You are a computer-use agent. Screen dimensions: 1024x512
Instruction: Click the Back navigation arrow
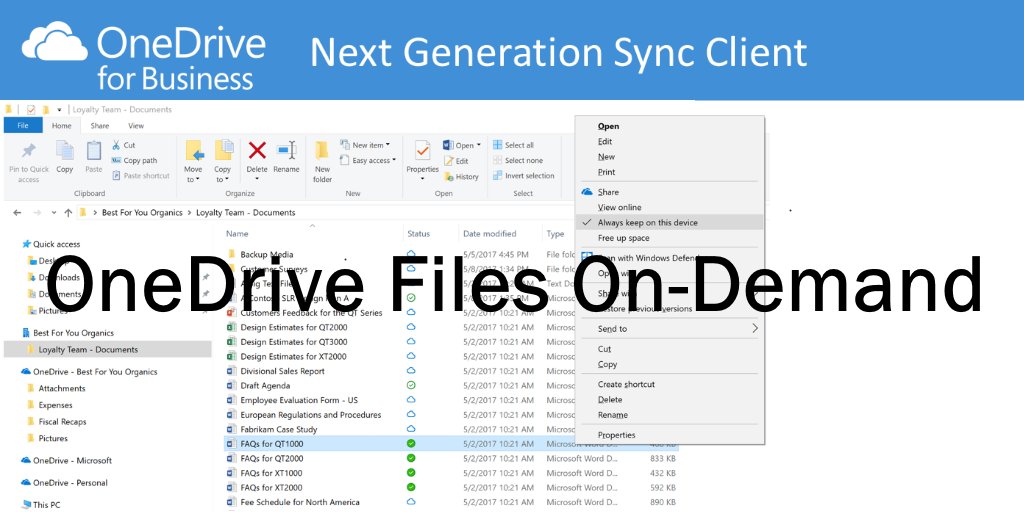(17, 213)
